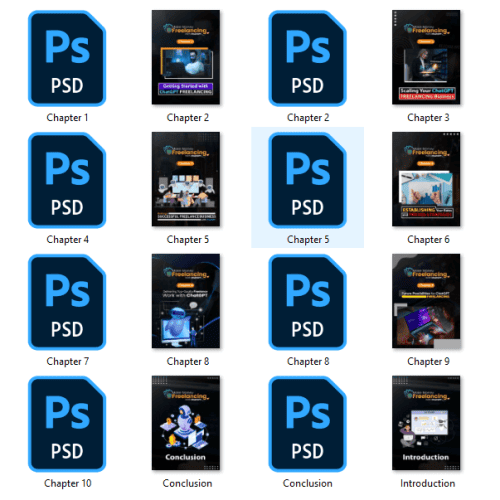500x500 pixels.
Task: Open the Chapter 3 cover image thumbnail
Action: coord(426,57)
